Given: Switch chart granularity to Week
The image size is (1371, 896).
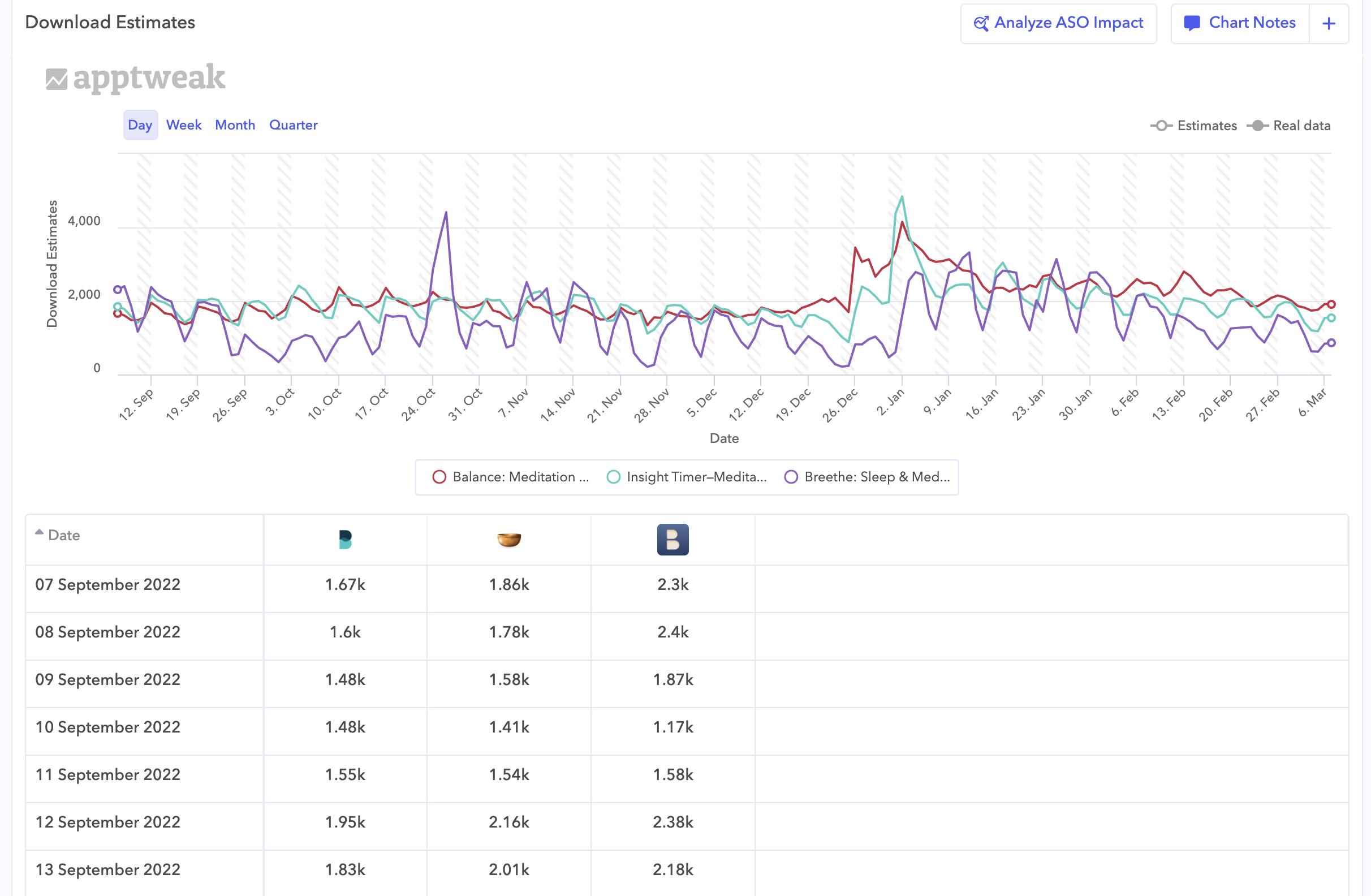Looking at the screenshot, I should pos(184,125).
